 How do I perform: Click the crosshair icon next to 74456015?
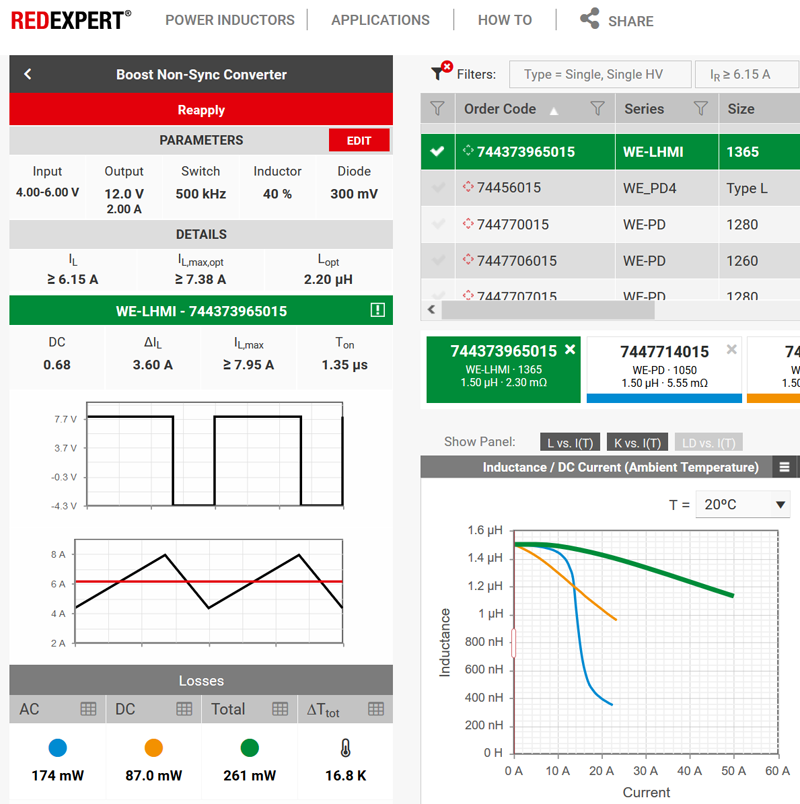tap(468, 186)
